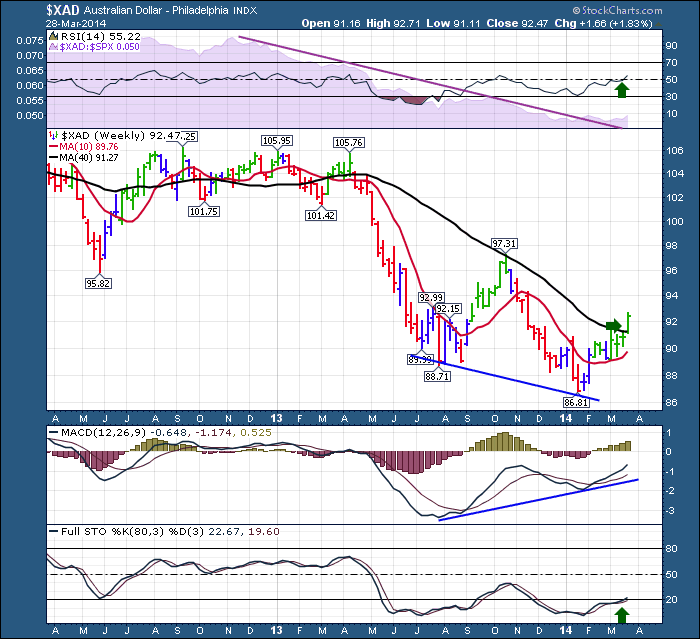Click the 106 price axis label
This screenshot has width=700, height=639.
click(674, 150)
